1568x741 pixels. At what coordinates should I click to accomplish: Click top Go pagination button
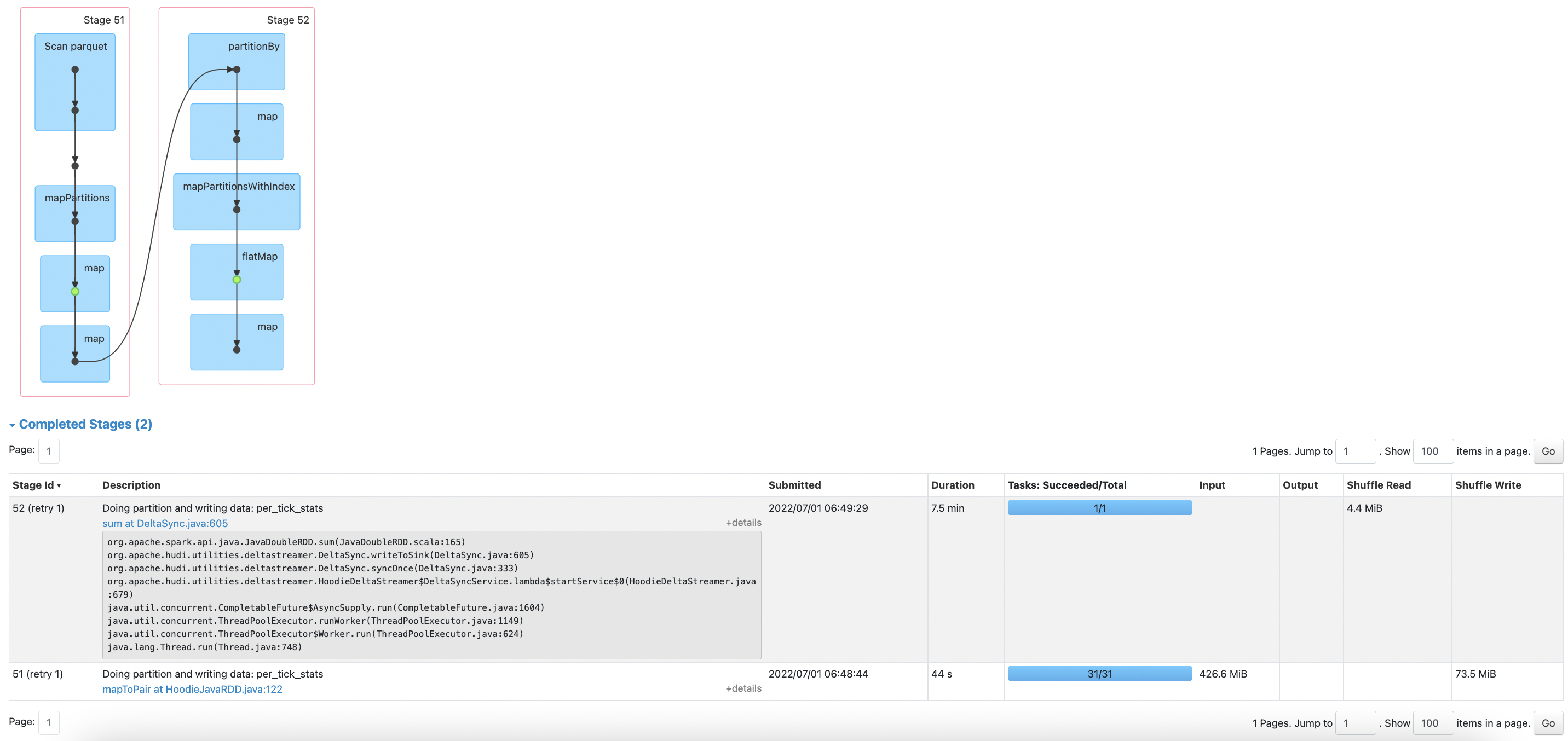point(1547,451)
